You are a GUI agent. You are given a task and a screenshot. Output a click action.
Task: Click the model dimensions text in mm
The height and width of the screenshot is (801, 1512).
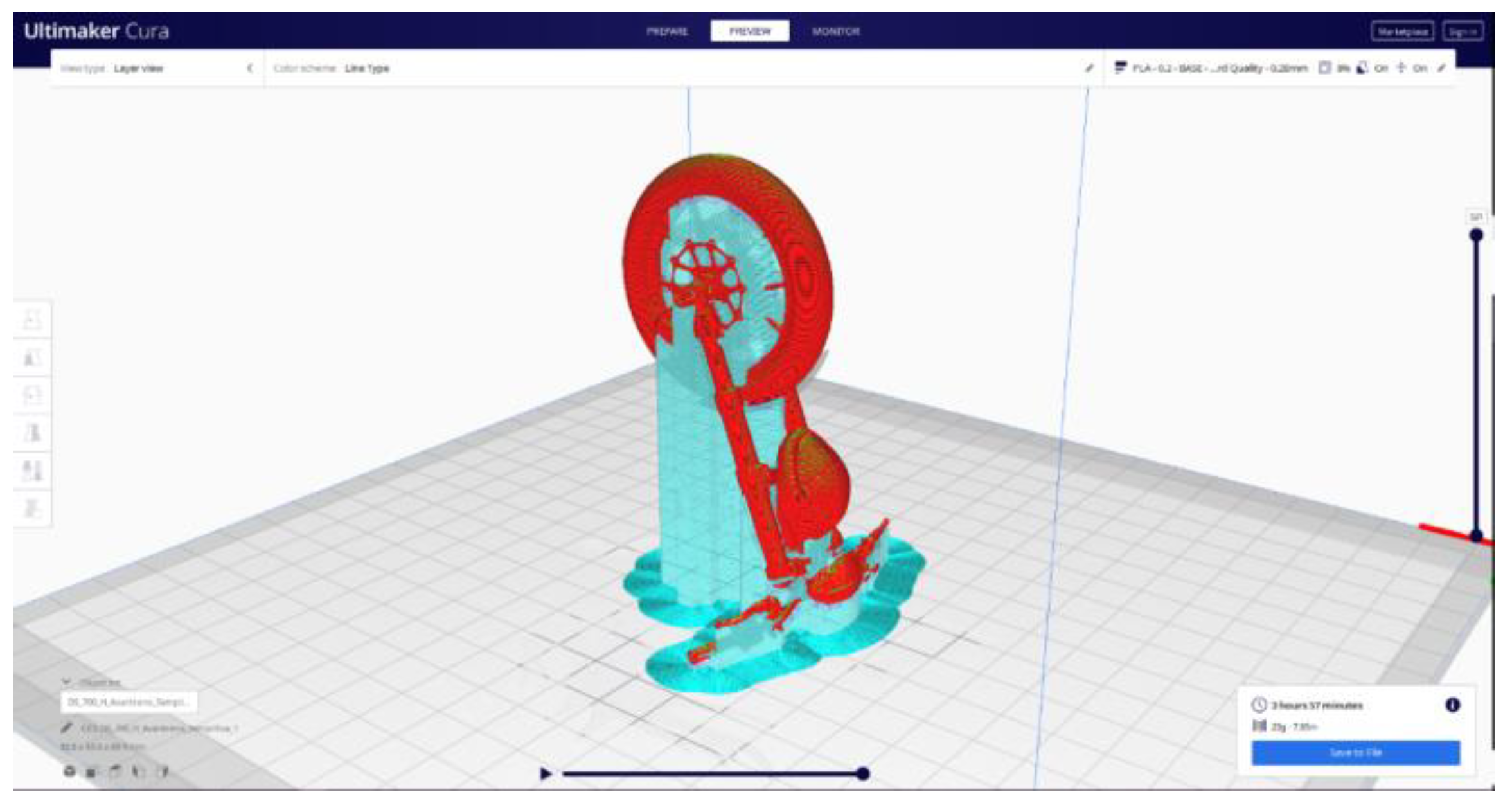(103, 746)
